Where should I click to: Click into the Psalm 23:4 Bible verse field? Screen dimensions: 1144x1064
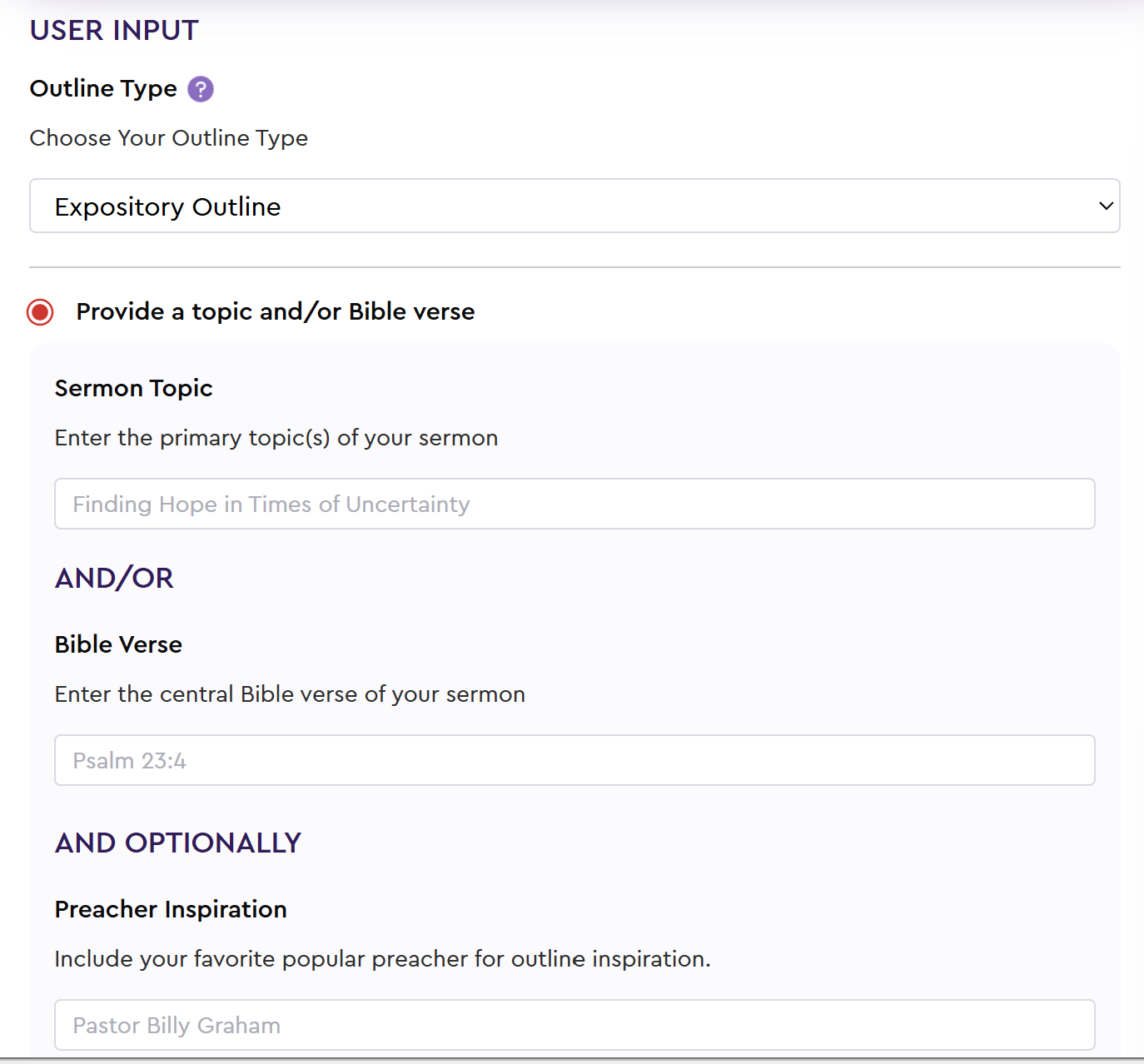574,760
